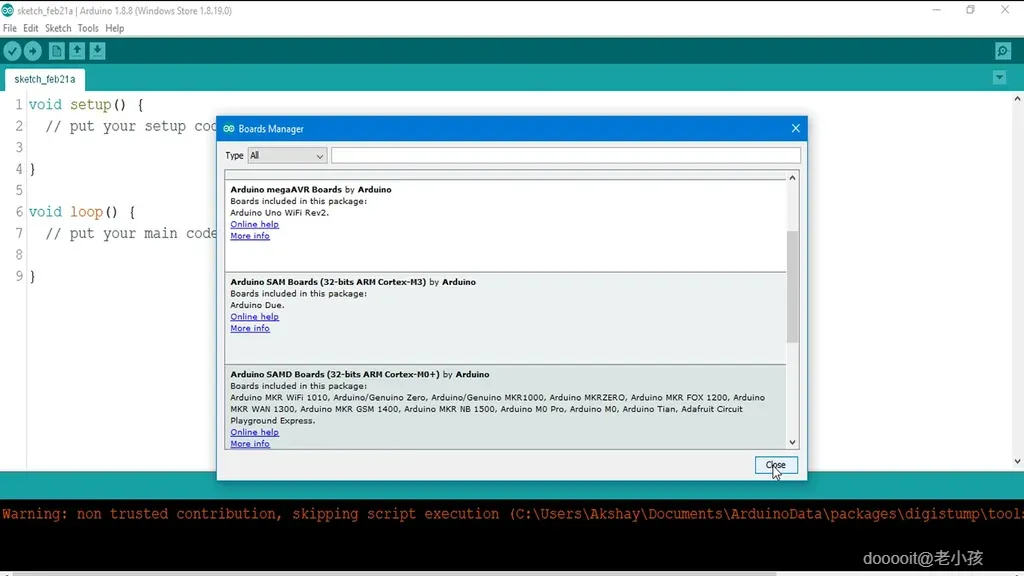Image resolution: width=1024 pixels, height=576 pixels.
Task: Click the Close button in Boards Manager
Action: pyautogui.click(x=776, y=465)
